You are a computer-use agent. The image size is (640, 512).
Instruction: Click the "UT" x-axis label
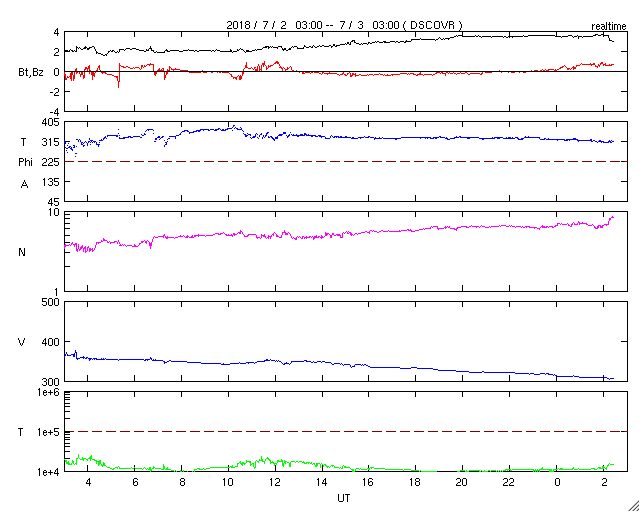pos(344,498)
